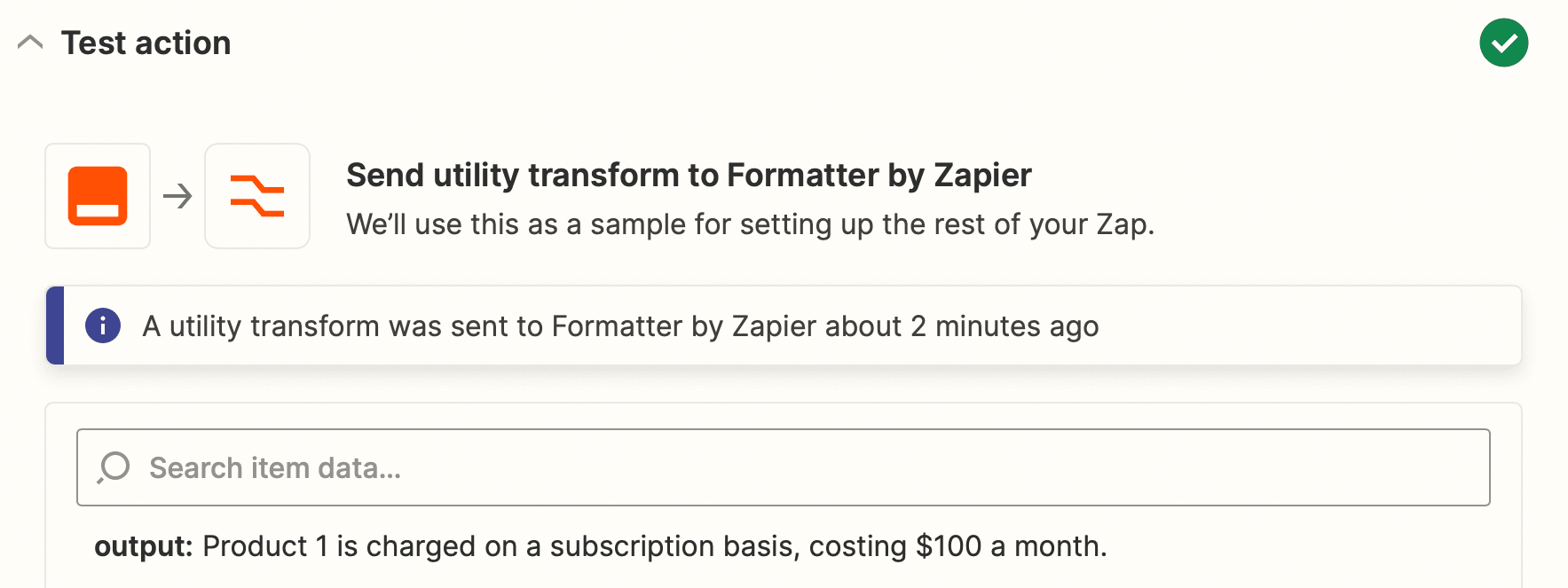The image size is (1568, 588).
Task: Focus the Search item data field
Action: [x=781, y=467]
